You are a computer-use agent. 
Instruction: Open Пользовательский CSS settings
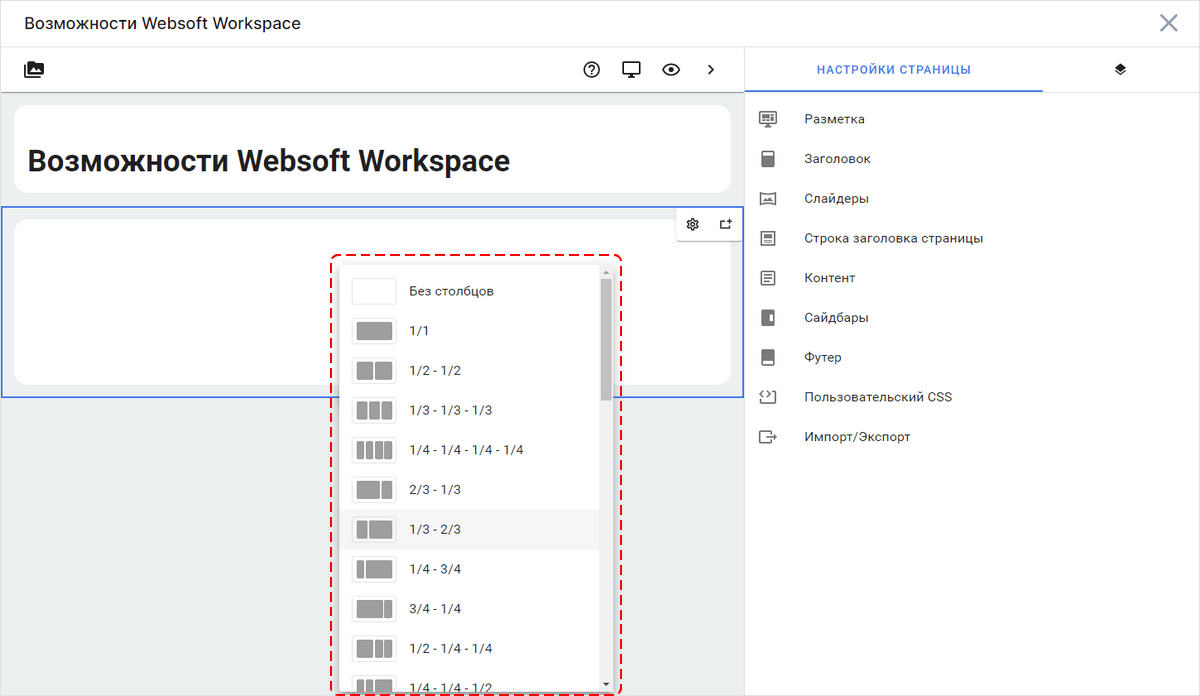(878, 396)
